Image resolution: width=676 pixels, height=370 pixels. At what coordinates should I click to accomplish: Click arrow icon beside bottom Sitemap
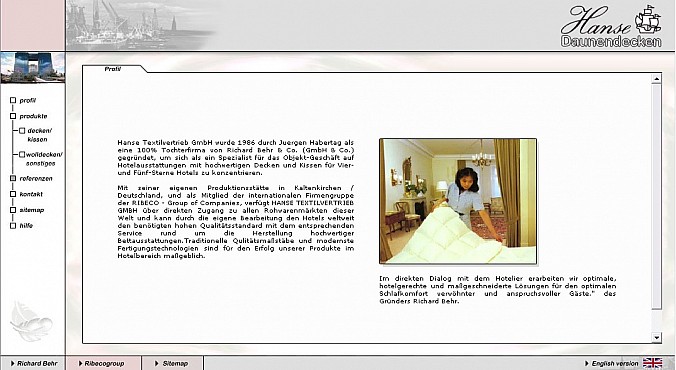pos(157,364)
